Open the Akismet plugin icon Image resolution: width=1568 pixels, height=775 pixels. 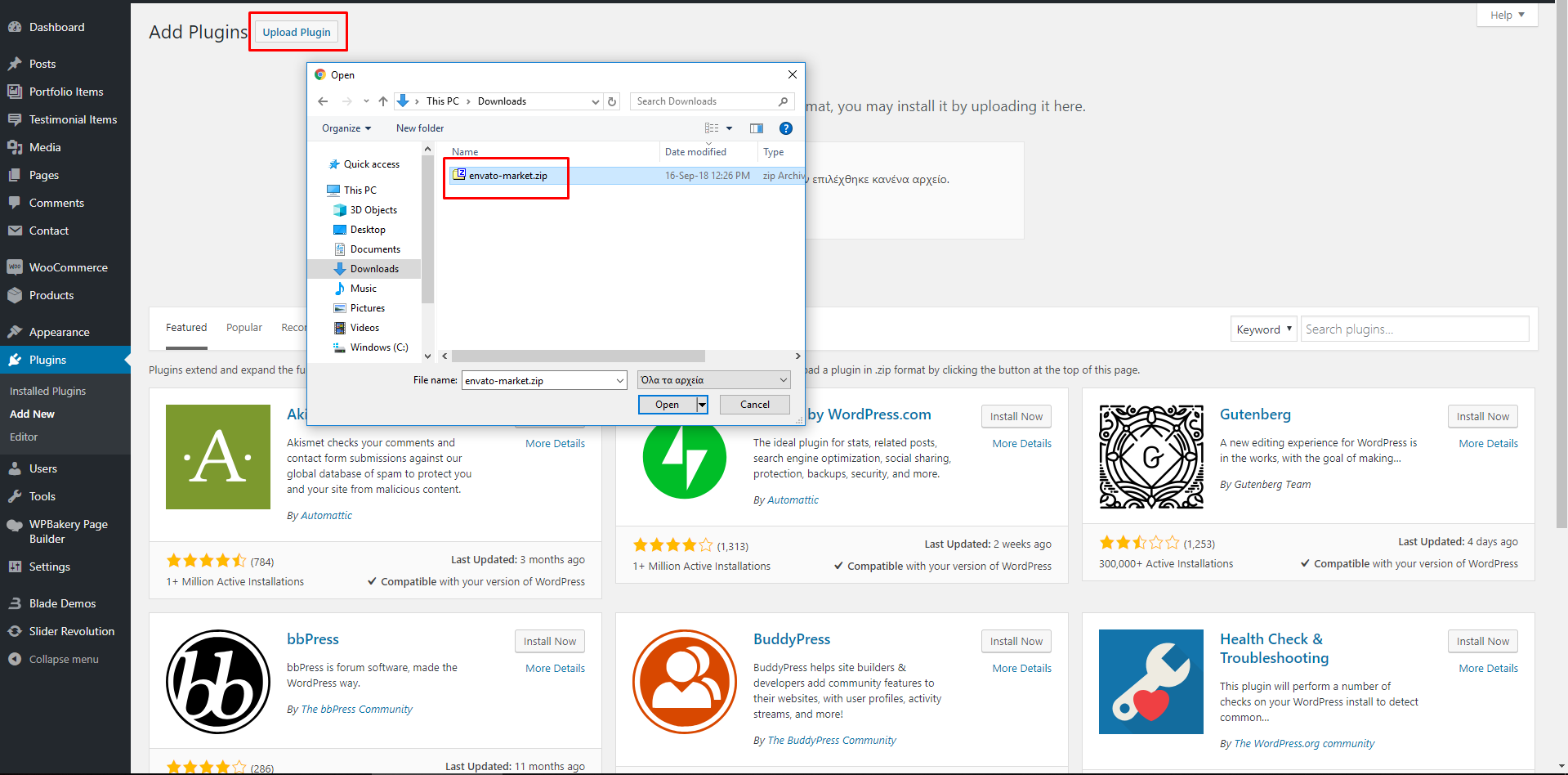point(218,457)
